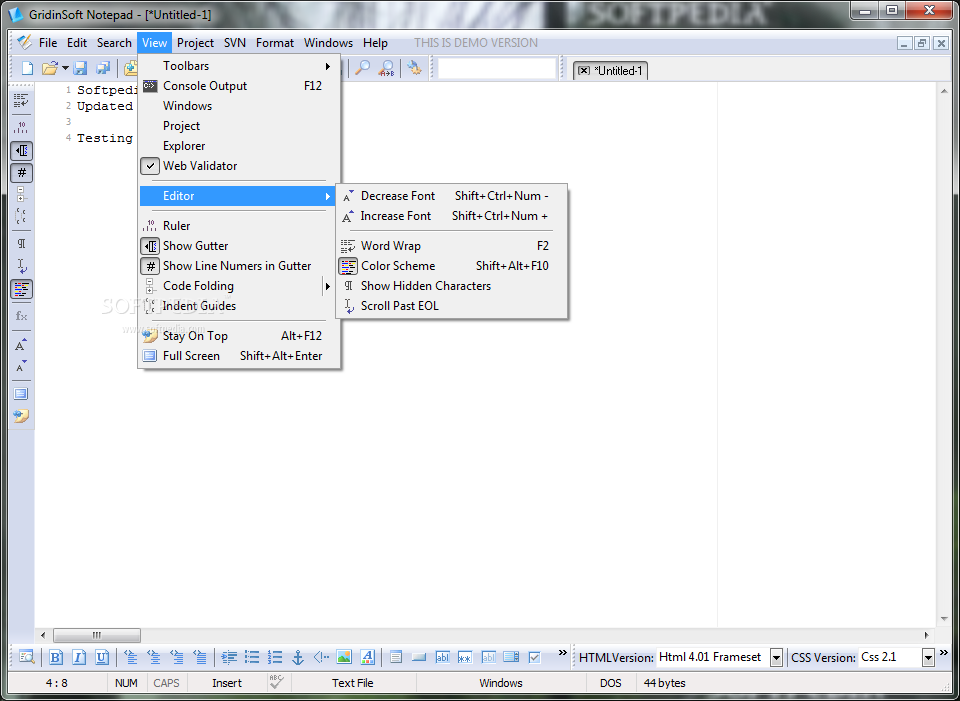Click the checkbox form element icon
Screen dimensions: 960x701
[x=534, y=658]
